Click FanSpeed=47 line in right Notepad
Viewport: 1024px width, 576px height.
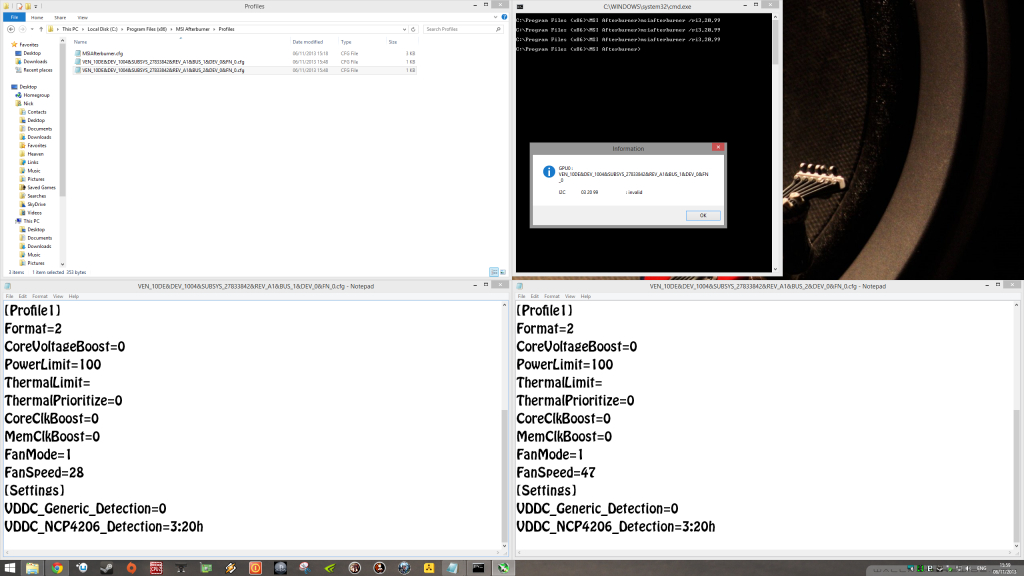[556, 472]
